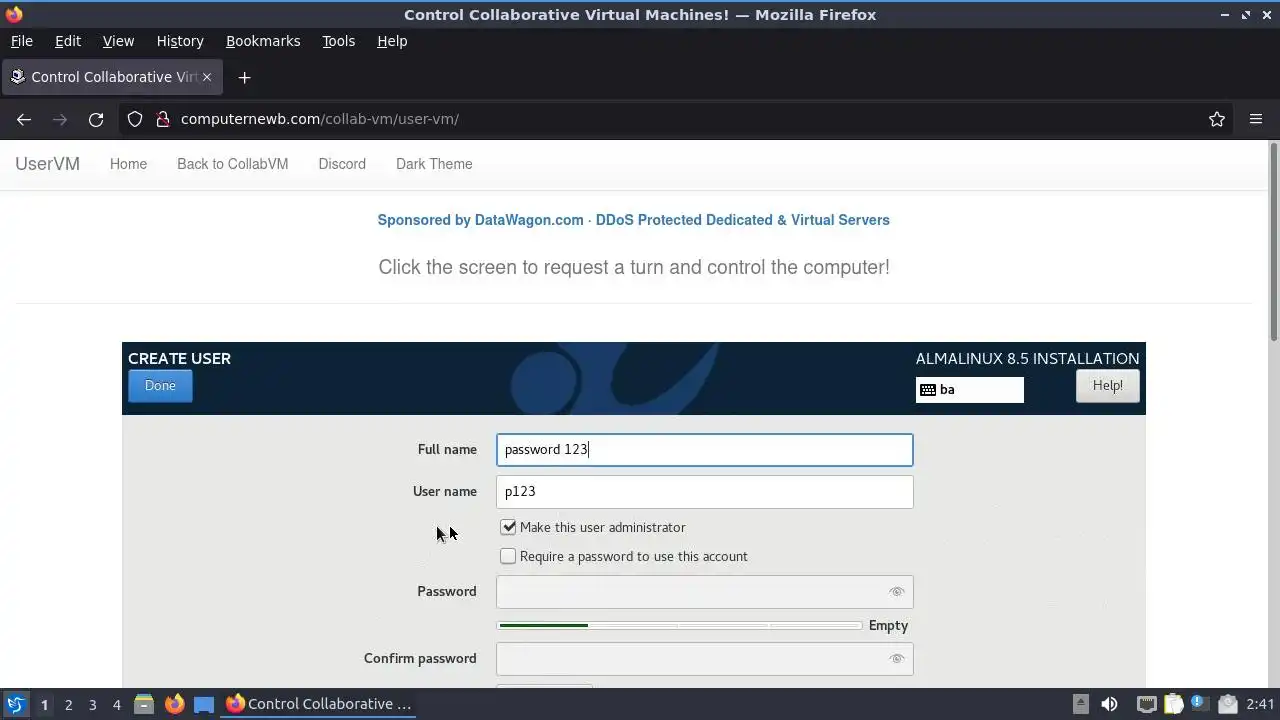Follow the Back to CollabVM link
The height and width of the screenshot is (720, 1280).
(232, 164)
